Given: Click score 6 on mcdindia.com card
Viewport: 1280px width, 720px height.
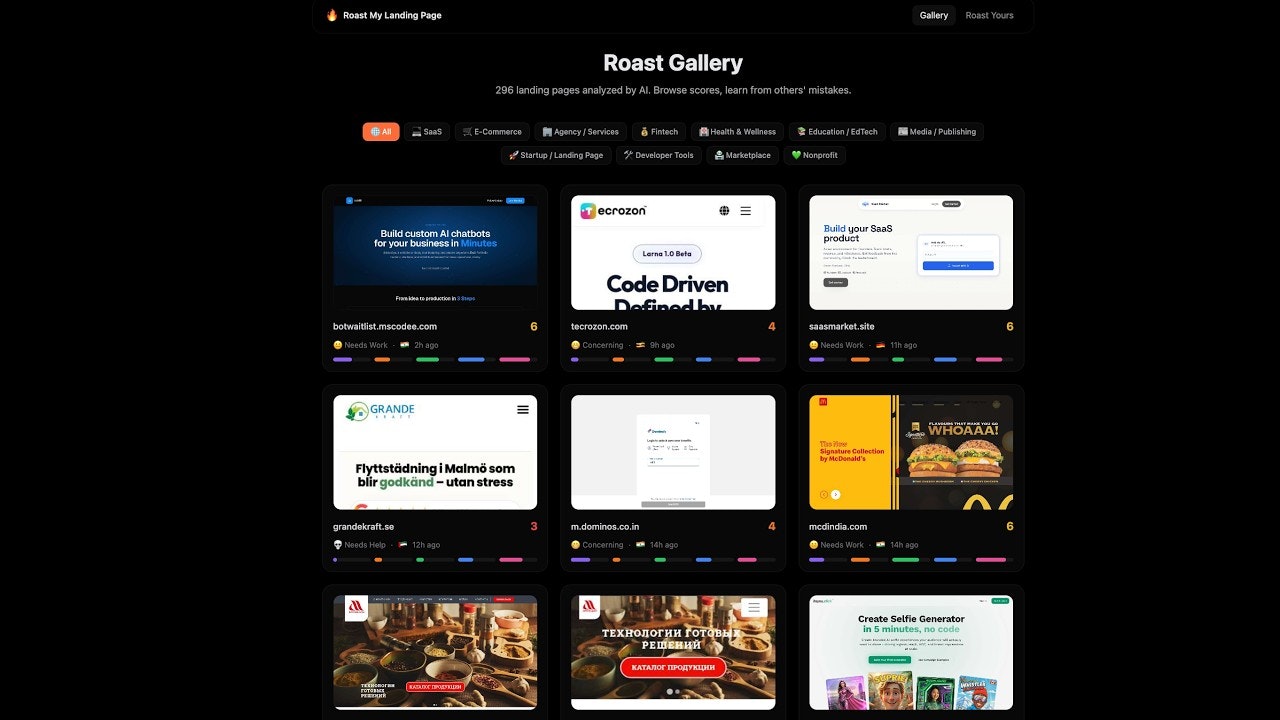Looking at the screenshot, I should pos(1009,527).
